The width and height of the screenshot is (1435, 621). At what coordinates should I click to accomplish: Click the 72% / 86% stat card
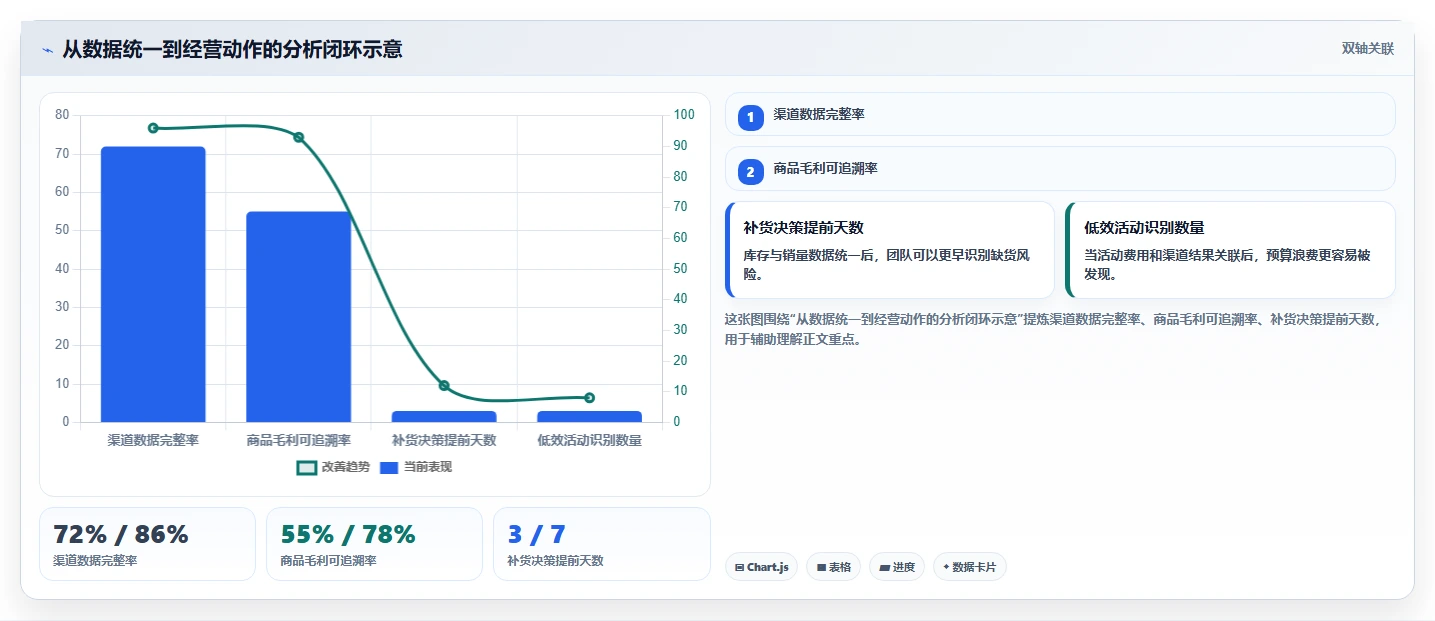147,544
